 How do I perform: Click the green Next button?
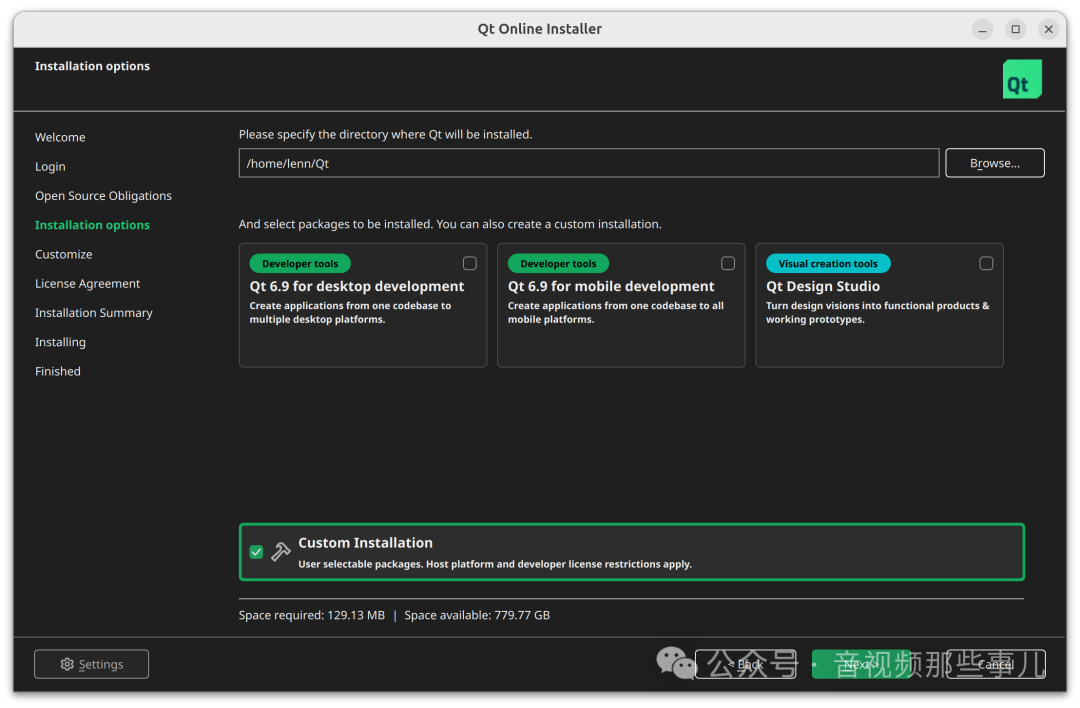click(x=861, y=664)
